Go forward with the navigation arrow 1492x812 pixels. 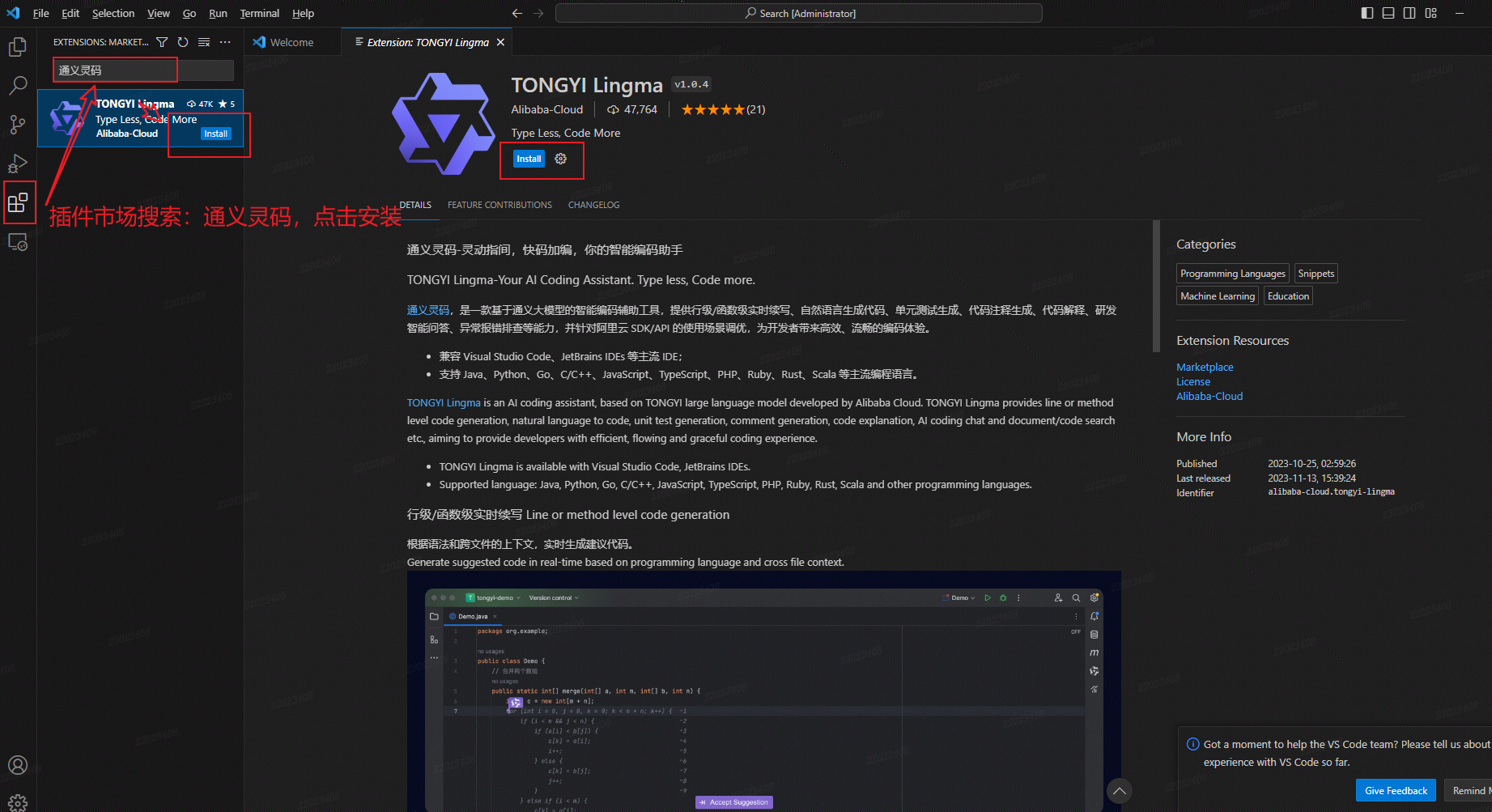[x=538, y=13]
